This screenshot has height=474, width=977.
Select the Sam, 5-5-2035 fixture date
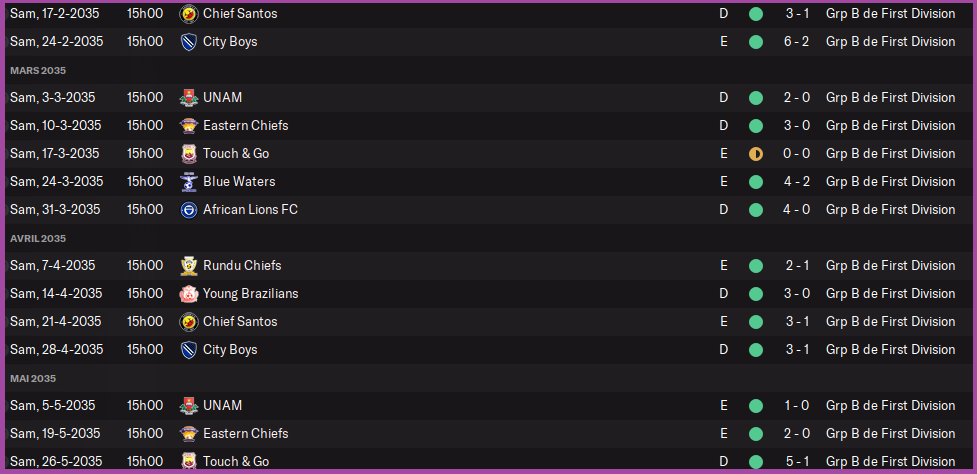click(52, 406)
